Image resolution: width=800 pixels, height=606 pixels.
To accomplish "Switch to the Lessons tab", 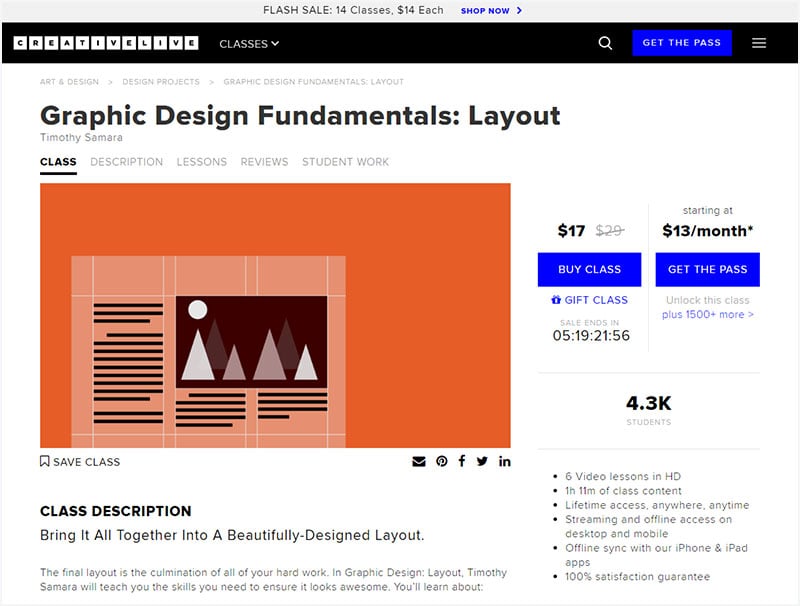I will pos(202,162).
